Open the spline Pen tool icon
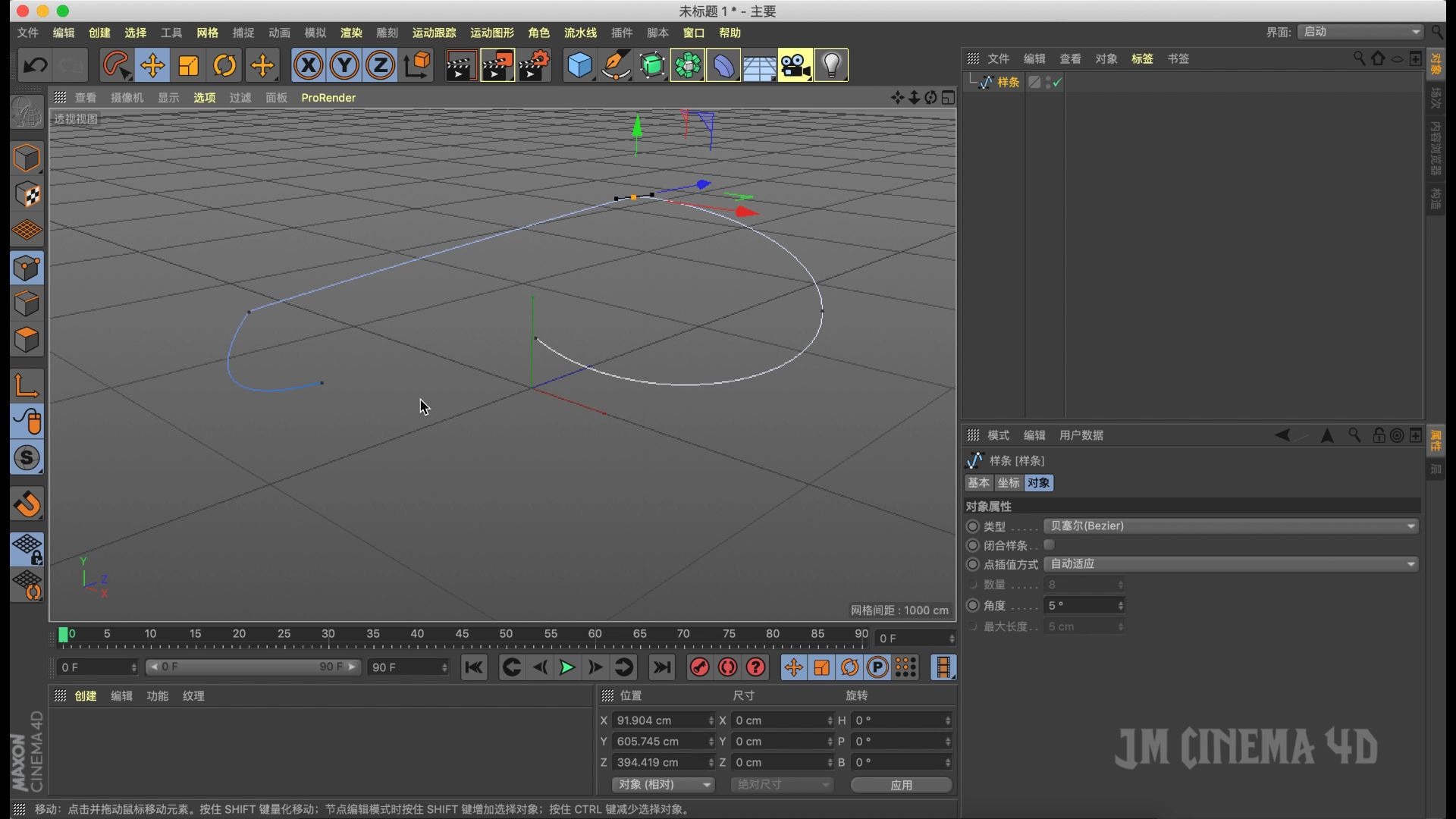Screen dimensions: 1456x819 (x=616, y=65)
